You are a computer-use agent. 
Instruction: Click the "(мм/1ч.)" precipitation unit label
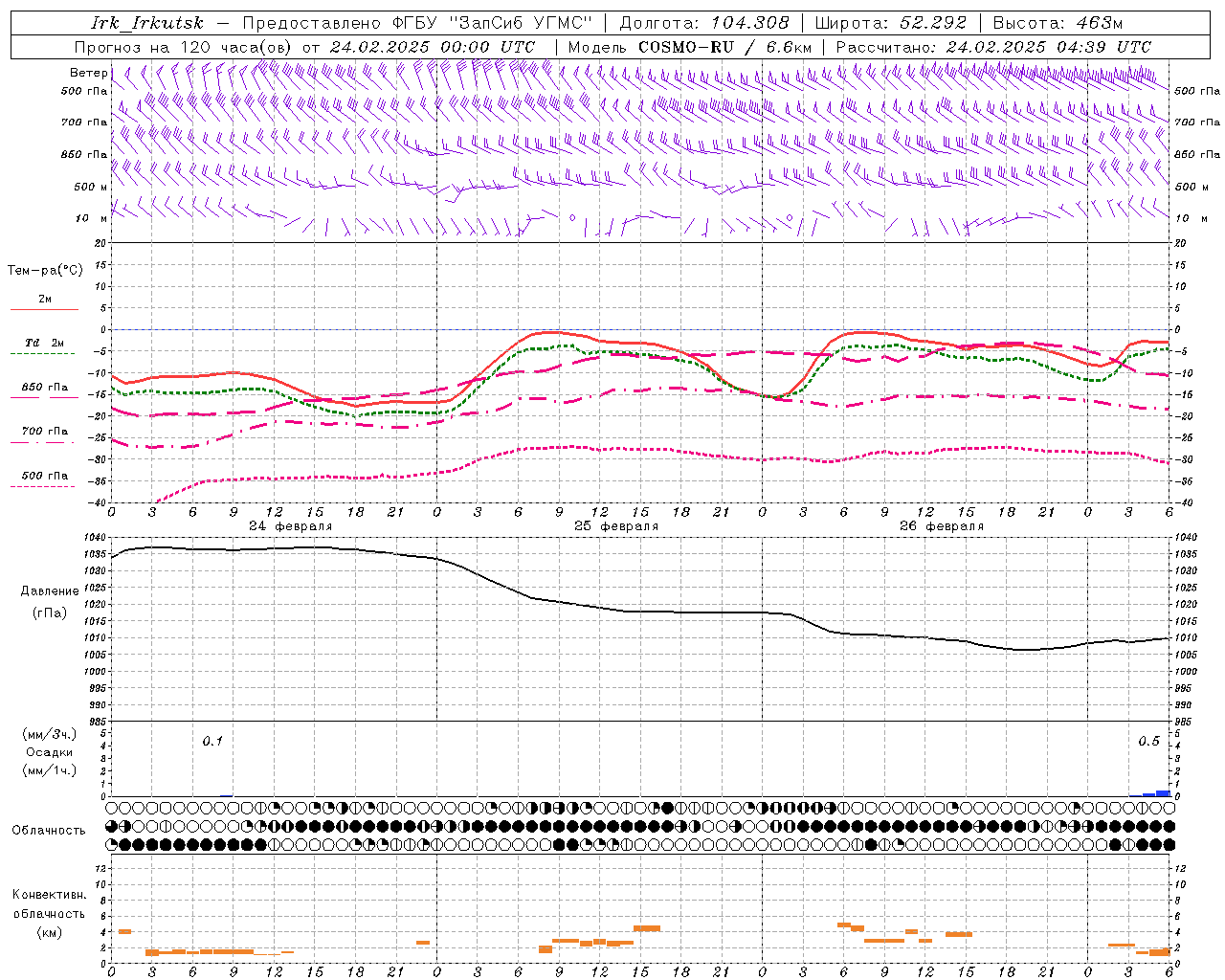[x=49, y=771]
